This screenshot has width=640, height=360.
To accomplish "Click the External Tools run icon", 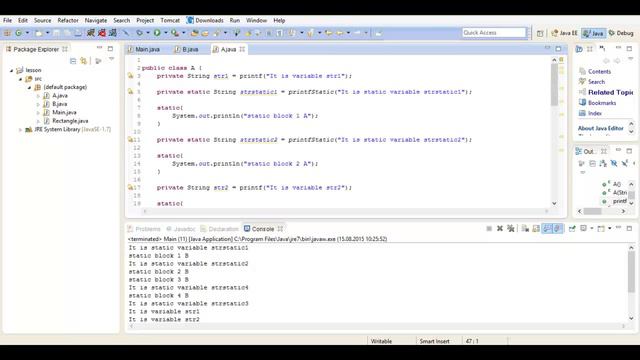I will tap(175, 33).
